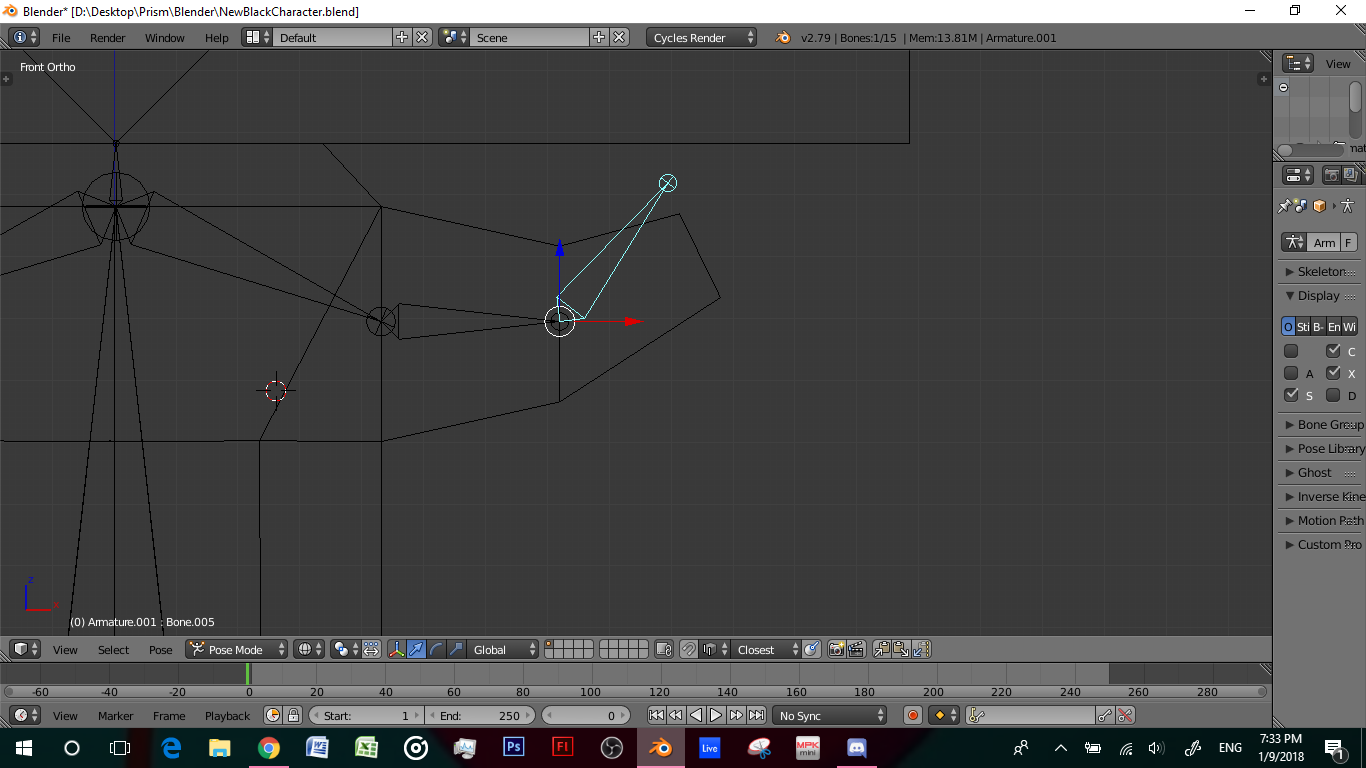Select Stick bone display type
Viewport: 1366px width, 768px height.
[x=1303, y=326]
